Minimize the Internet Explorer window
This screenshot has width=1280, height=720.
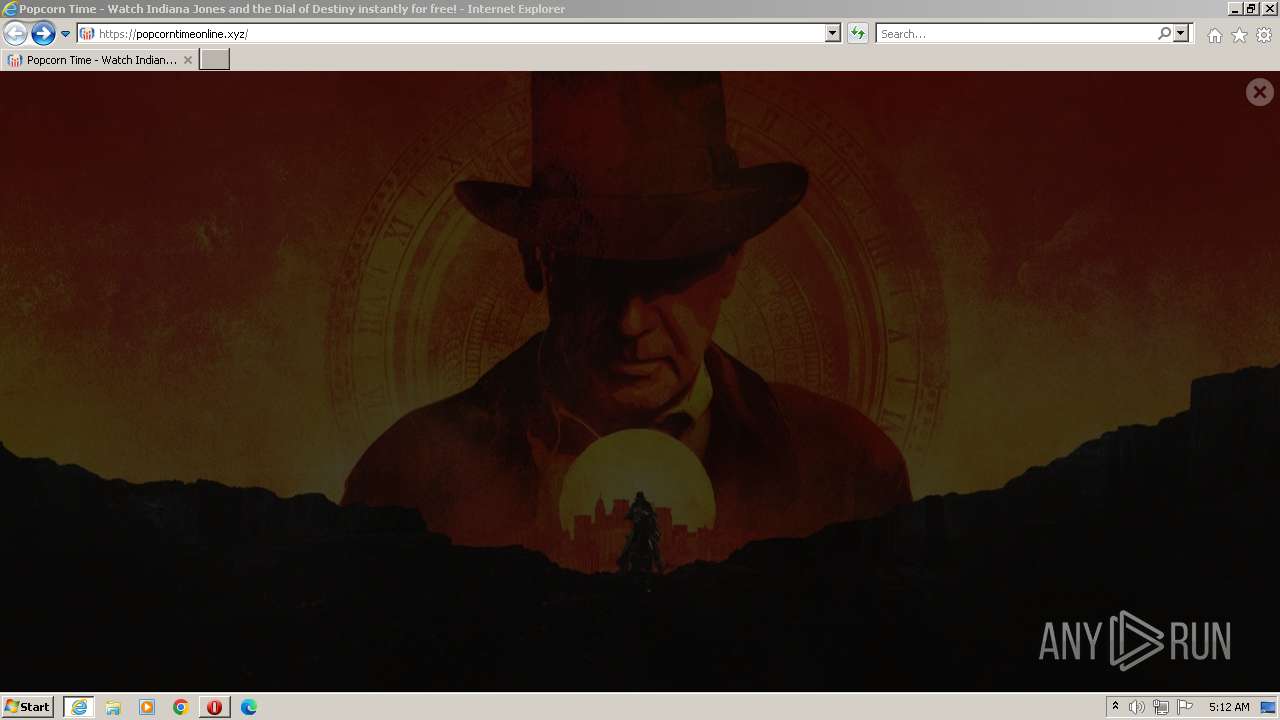(1236, 8)
